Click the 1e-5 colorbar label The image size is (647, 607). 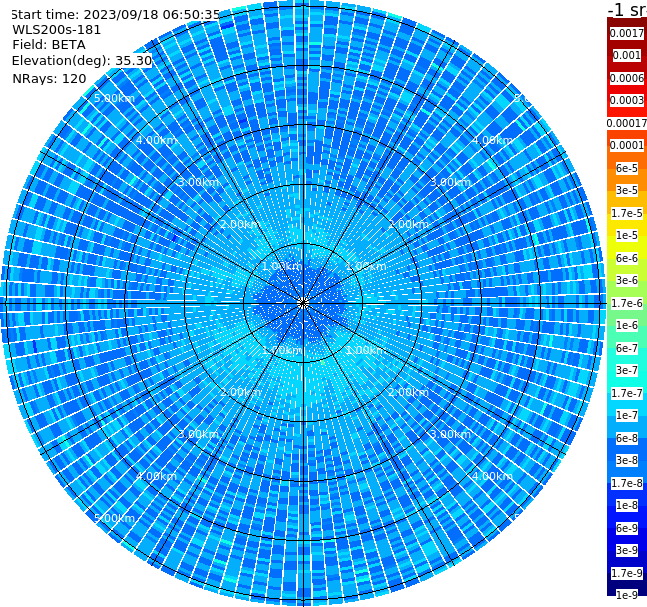(x=627, y=235)
